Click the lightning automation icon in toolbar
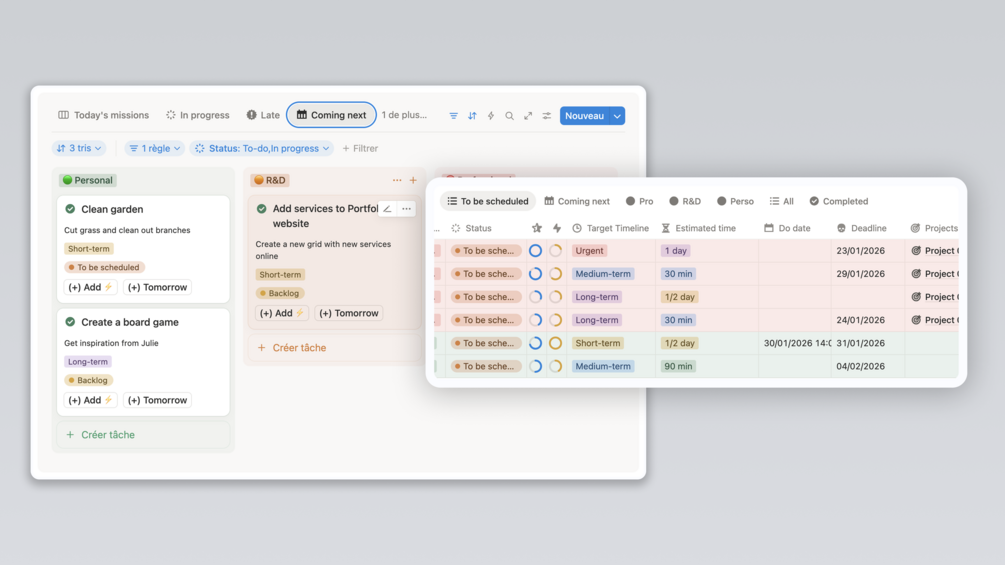Screen dimensions: 1005x565 (x=491, y=116)
